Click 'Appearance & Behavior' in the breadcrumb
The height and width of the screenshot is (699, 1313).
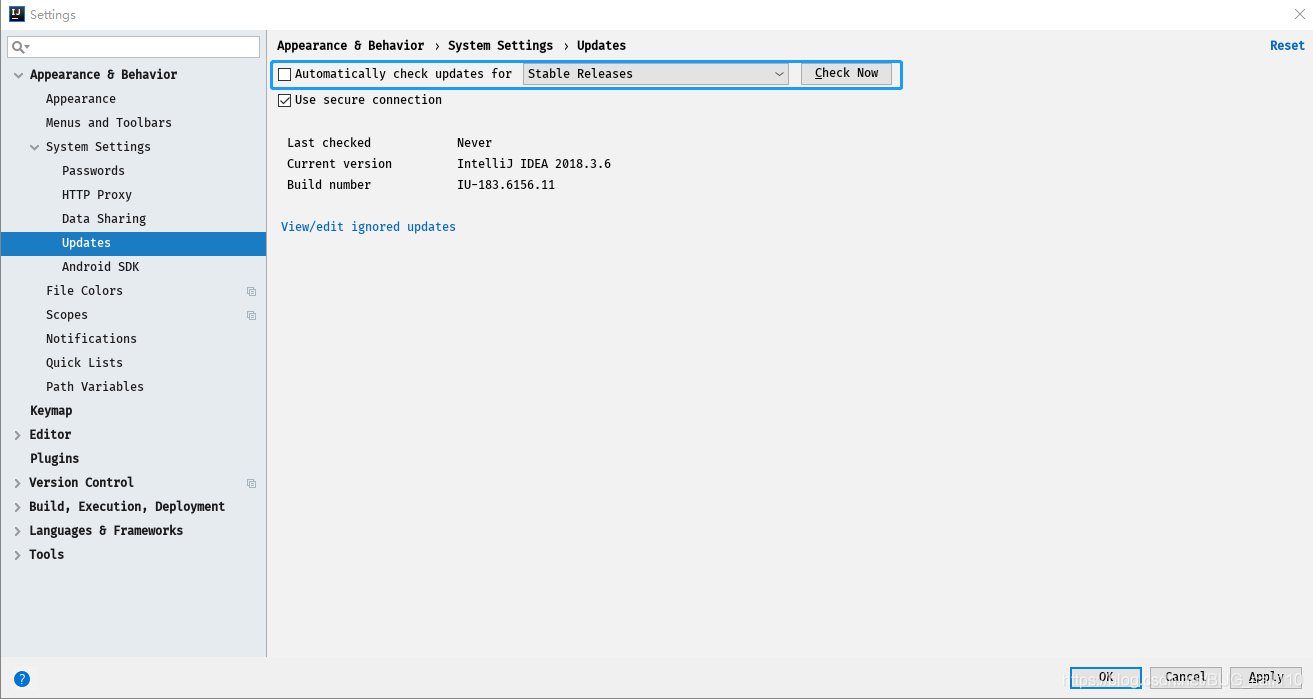coord(351,45)
